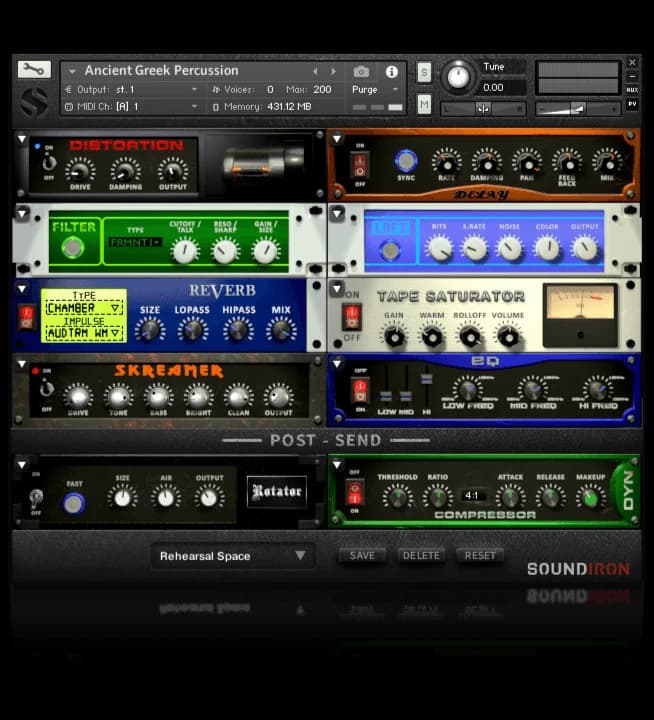Mute the instrument with M button
The width and height of the screenshot is (654, 720).
(424, 104)
